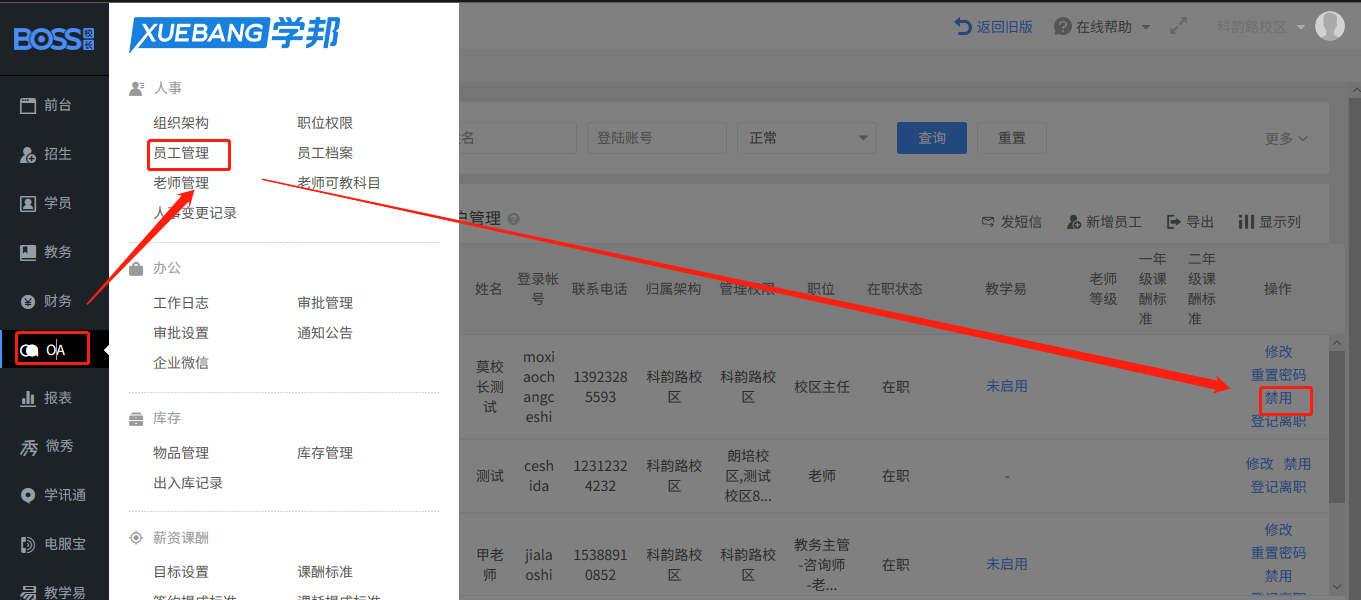This screenshot has width=1361, height=600.
Task: Click 发短信 toolbar button
Action: coord(1011,222)
